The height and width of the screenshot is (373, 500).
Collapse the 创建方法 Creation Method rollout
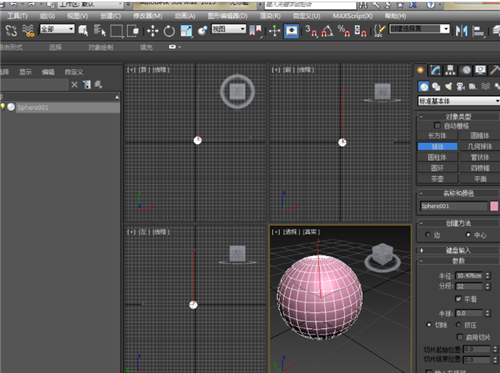pyautogui.click(x=458, y=223)
